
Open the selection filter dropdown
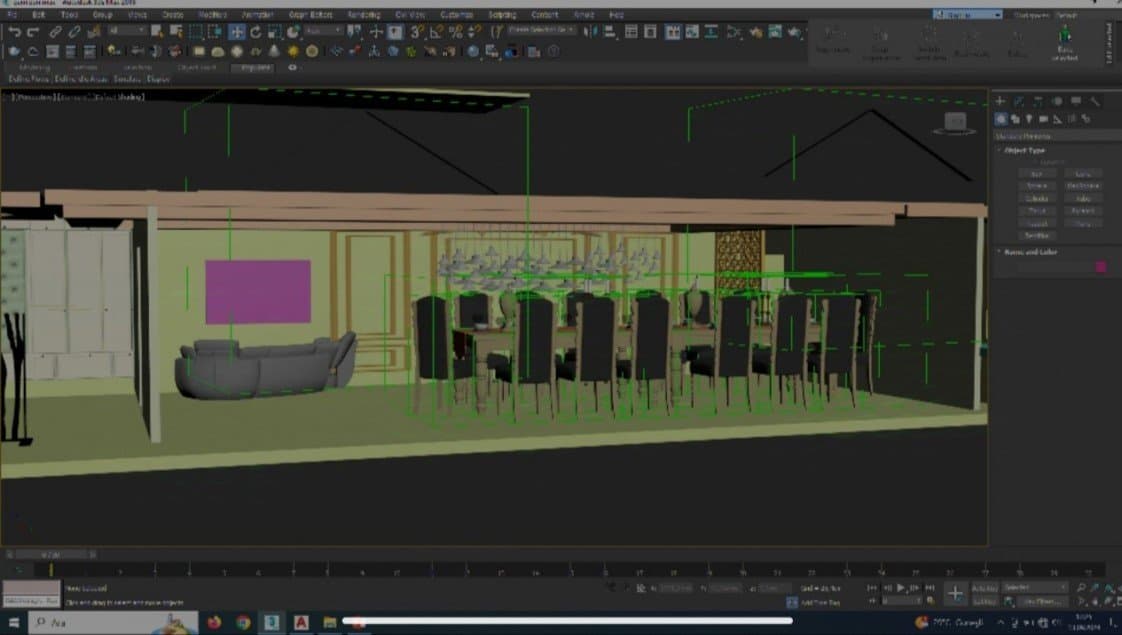coord(127,31)
